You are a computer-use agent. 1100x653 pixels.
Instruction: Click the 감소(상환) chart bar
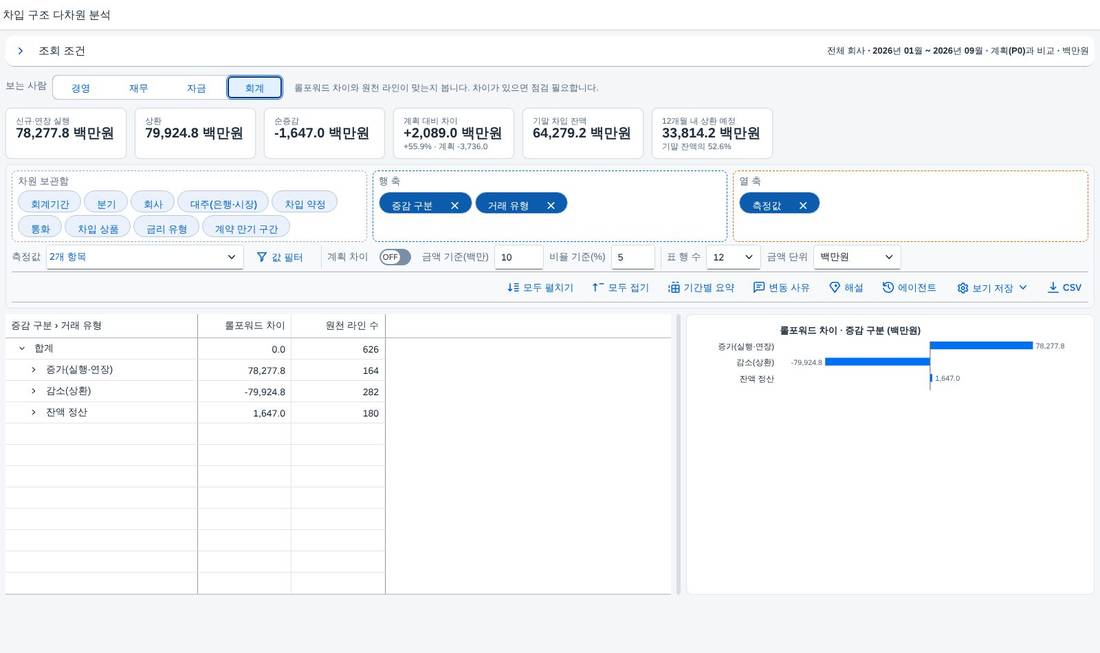(x=878, y=362)
